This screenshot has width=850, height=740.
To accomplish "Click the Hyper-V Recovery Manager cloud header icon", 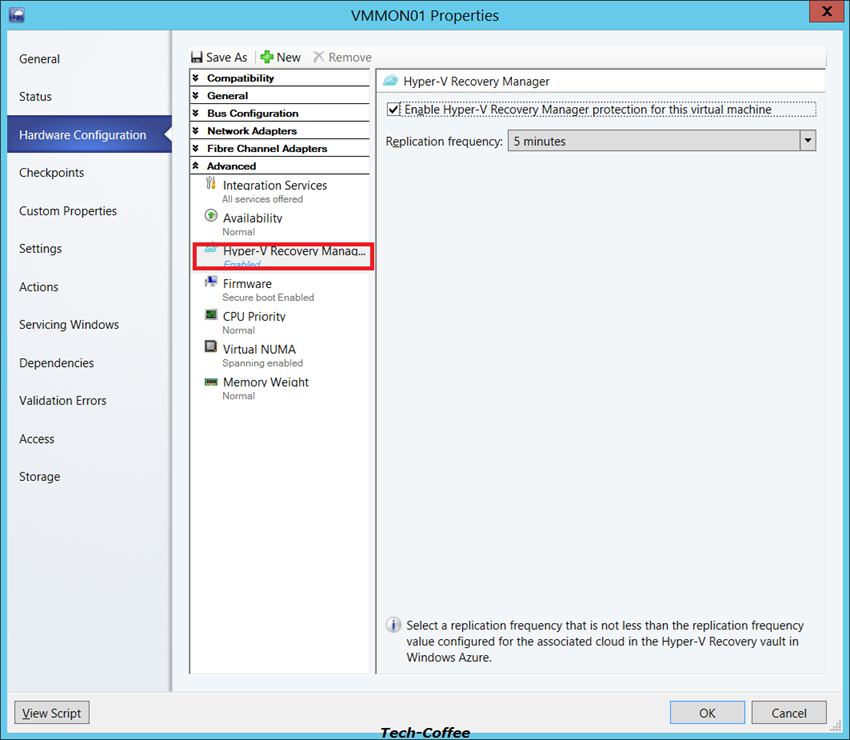I will tap(390, 81).
